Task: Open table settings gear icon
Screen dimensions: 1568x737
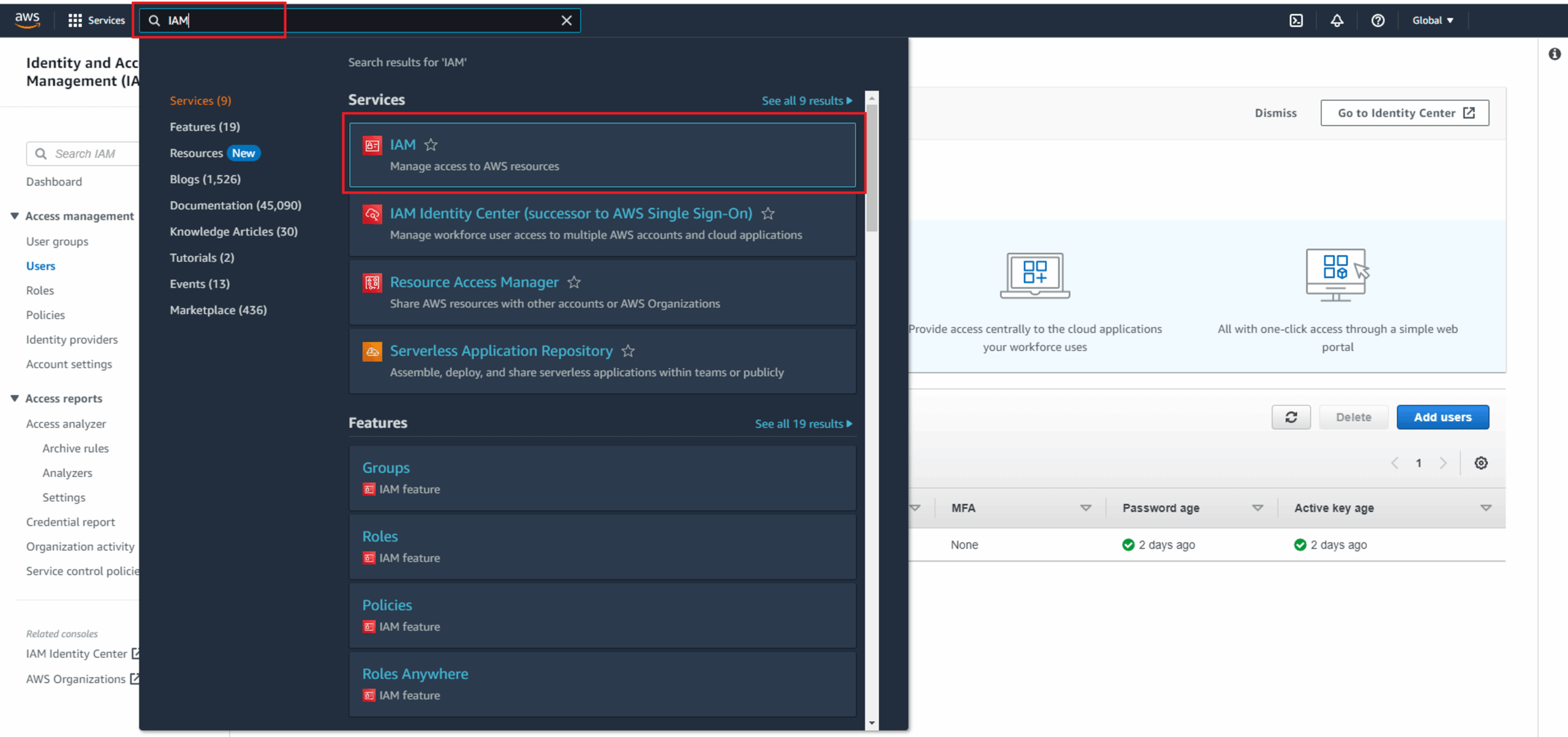Action: pyautogui.click(x=1480, y=463)
